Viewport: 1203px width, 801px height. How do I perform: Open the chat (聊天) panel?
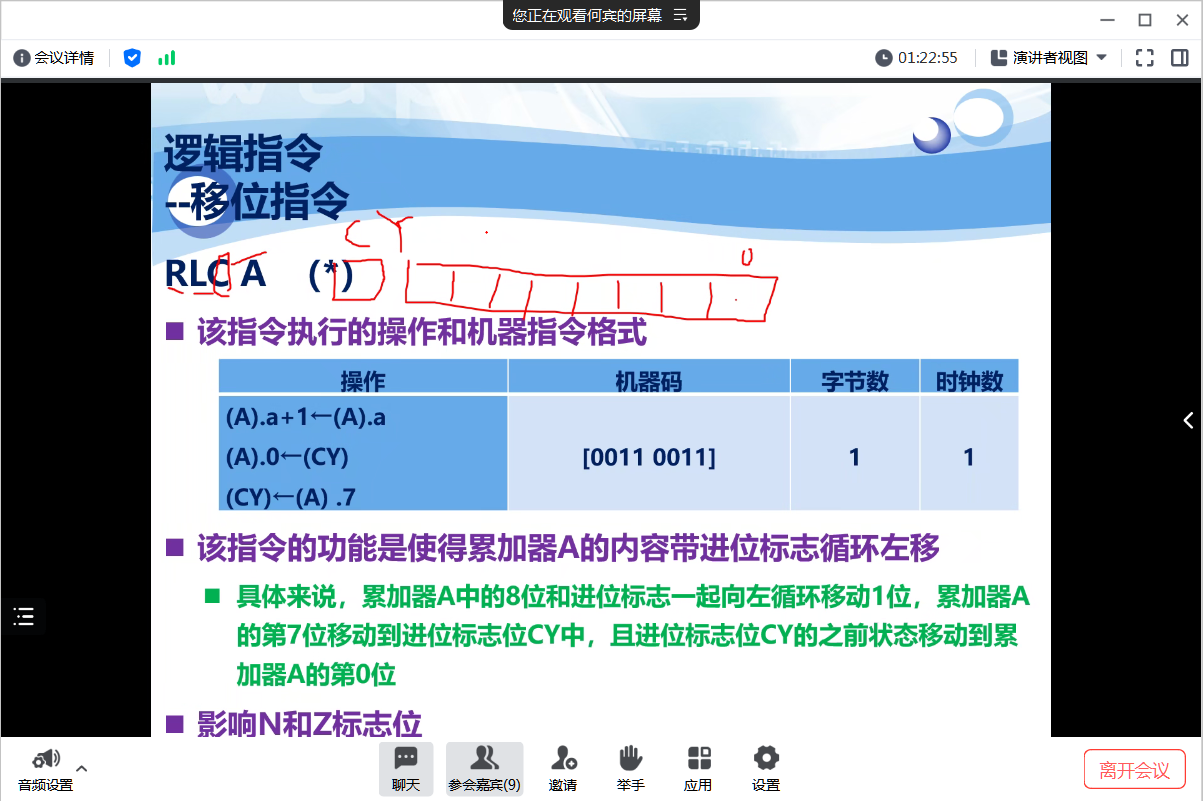point(406,769)
